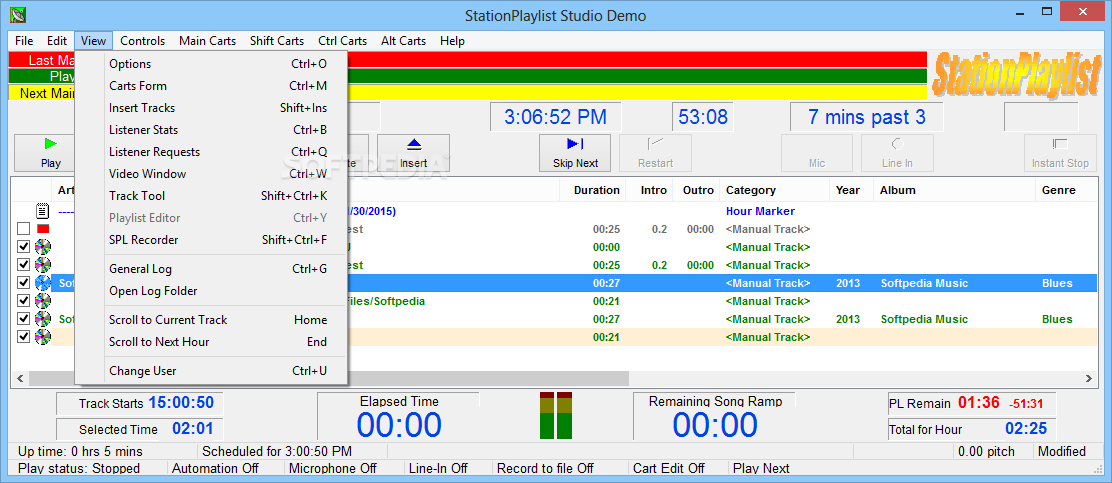Click the 3:06:52 PM clock display

(x=555, y=117)
